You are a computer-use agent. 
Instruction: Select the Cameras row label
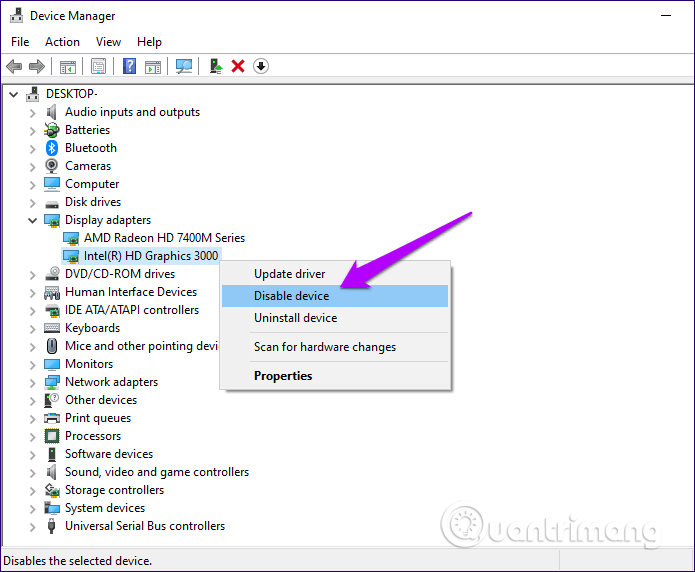pyautogui.click(x=88, y=166)
